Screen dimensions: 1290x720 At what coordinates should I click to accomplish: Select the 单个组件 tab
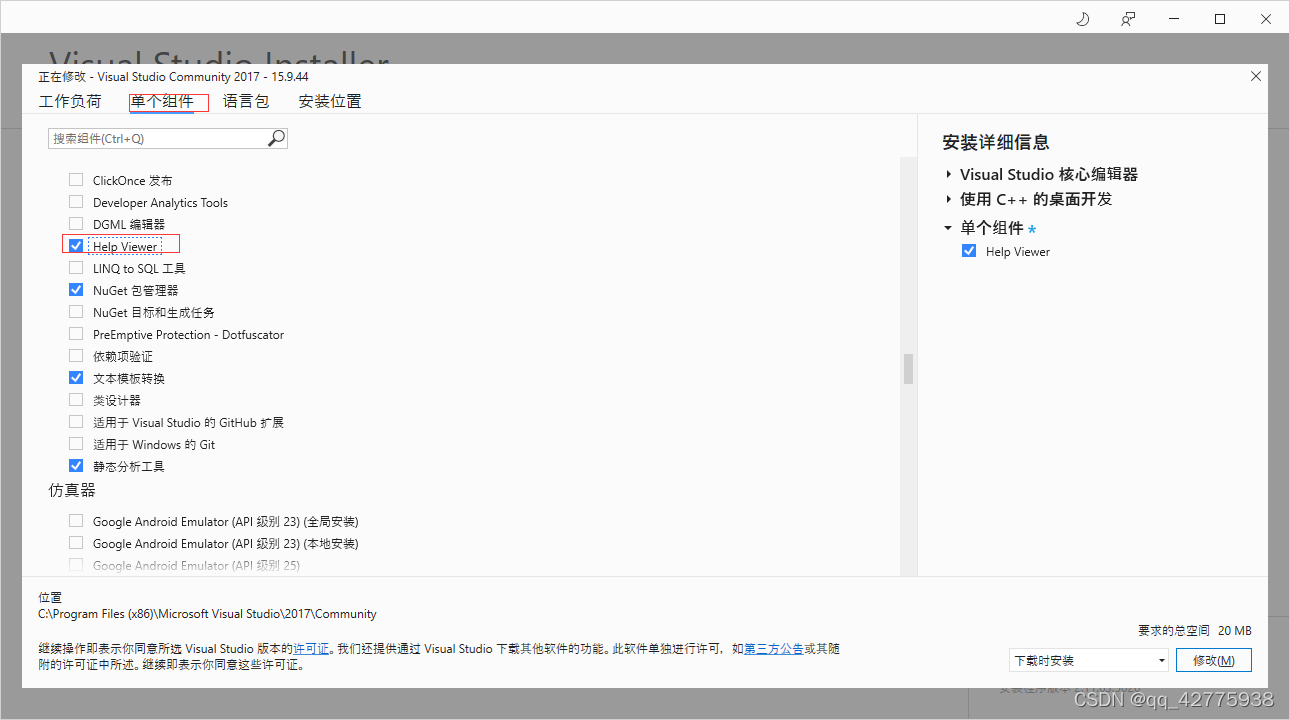tap(162, 101)
